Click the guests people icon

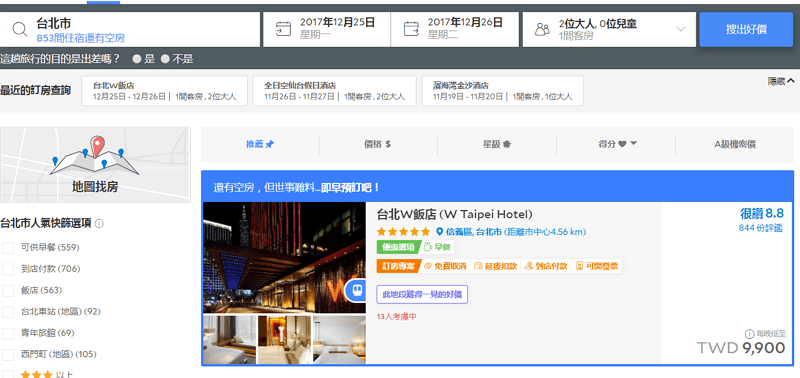[542, 30]
